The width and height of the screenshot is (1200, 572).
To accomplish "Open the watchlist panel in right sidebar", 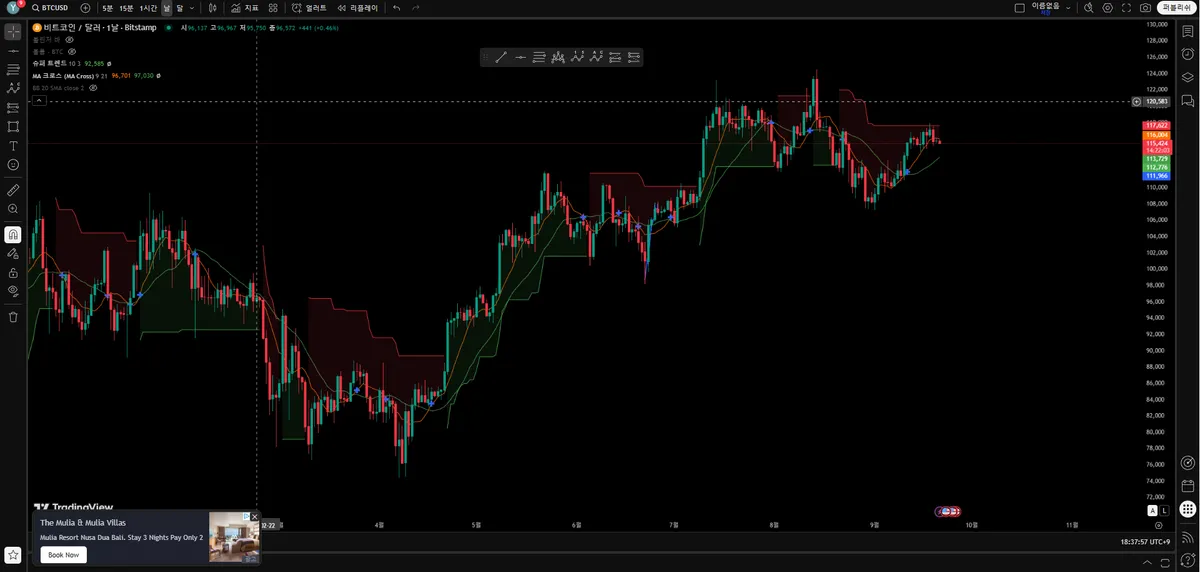I will point(1187,31).
